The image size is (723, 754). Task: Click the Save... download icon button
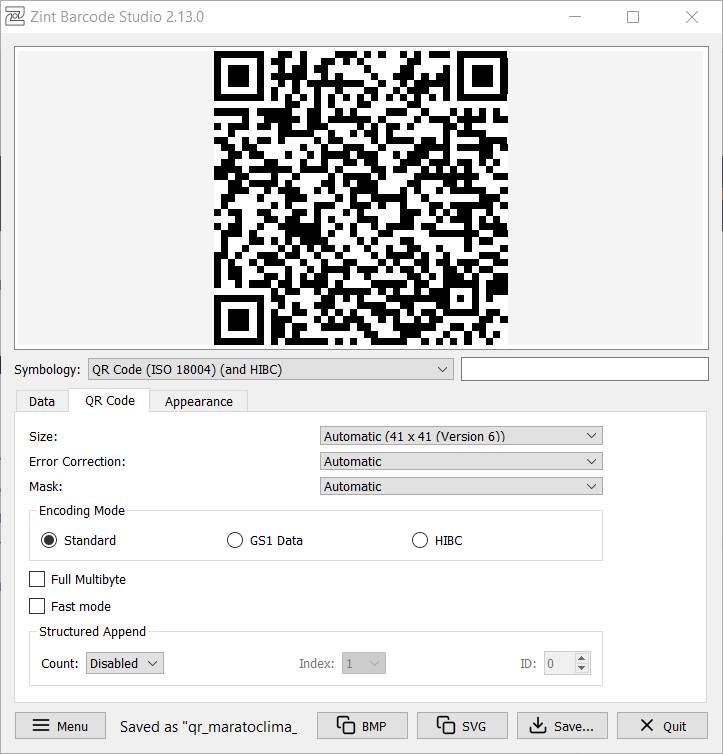click(x=561, y=726)
